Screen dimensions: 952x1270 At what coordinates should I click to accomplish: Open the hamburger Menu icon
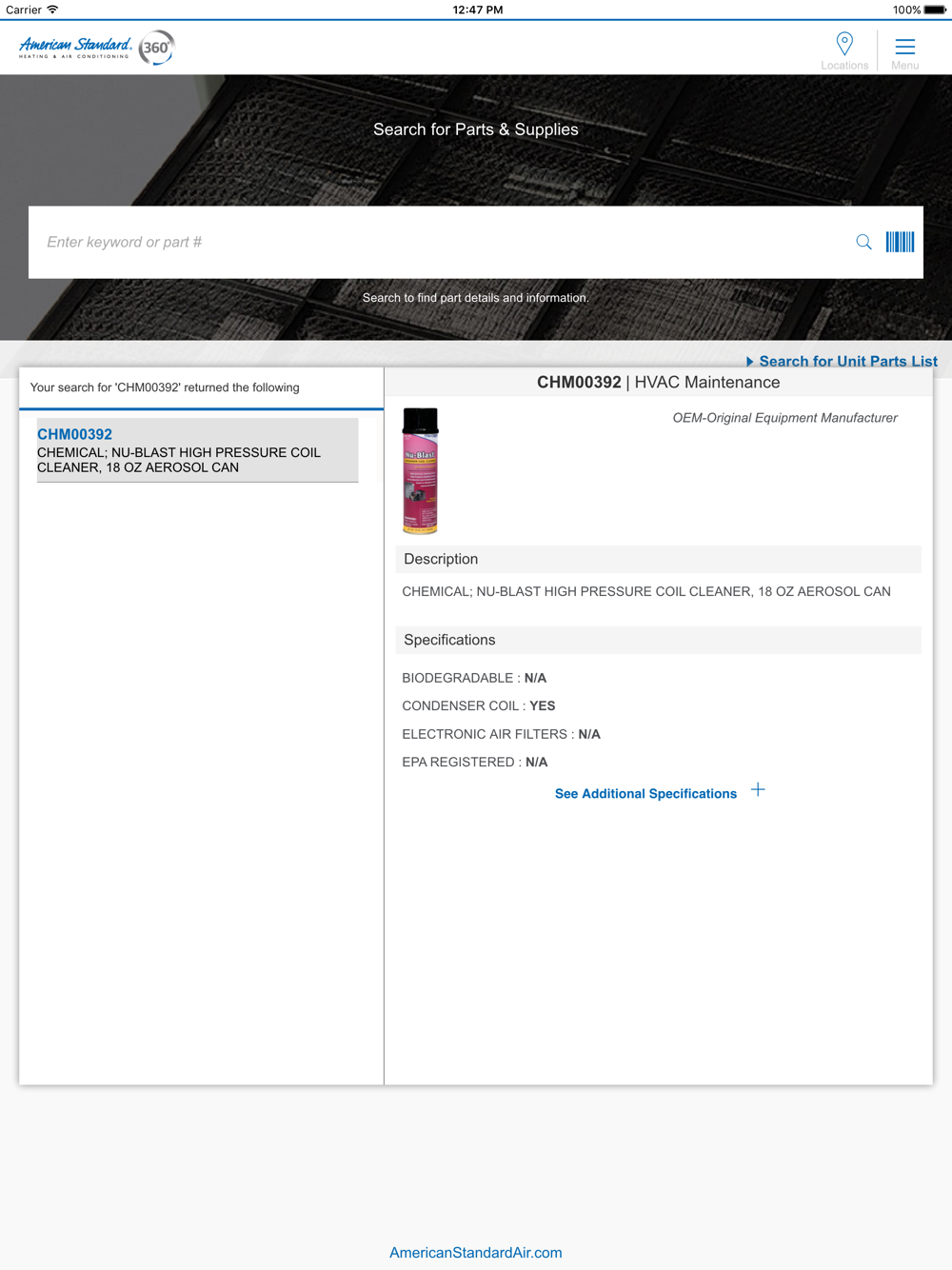[905, 47]
